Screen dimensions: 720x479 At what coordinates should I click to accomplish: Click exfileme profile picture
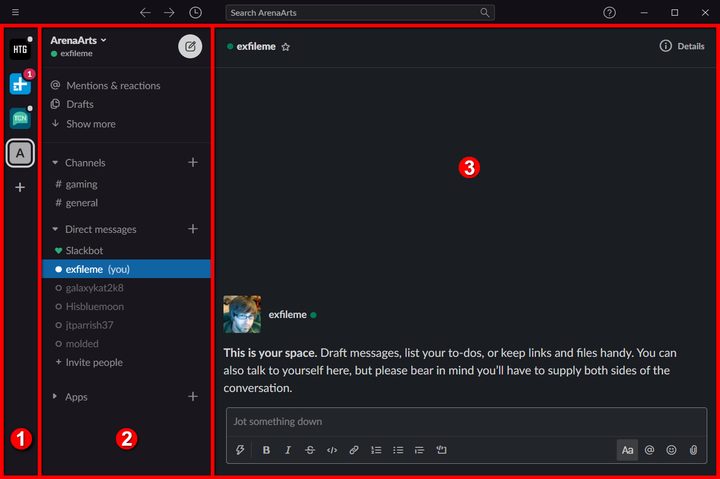242,314
